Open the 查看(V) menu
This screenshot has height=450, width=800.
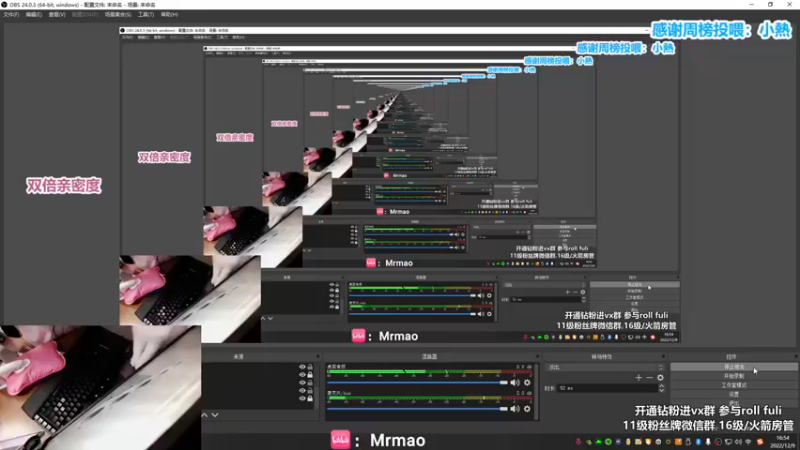point(57,15)
